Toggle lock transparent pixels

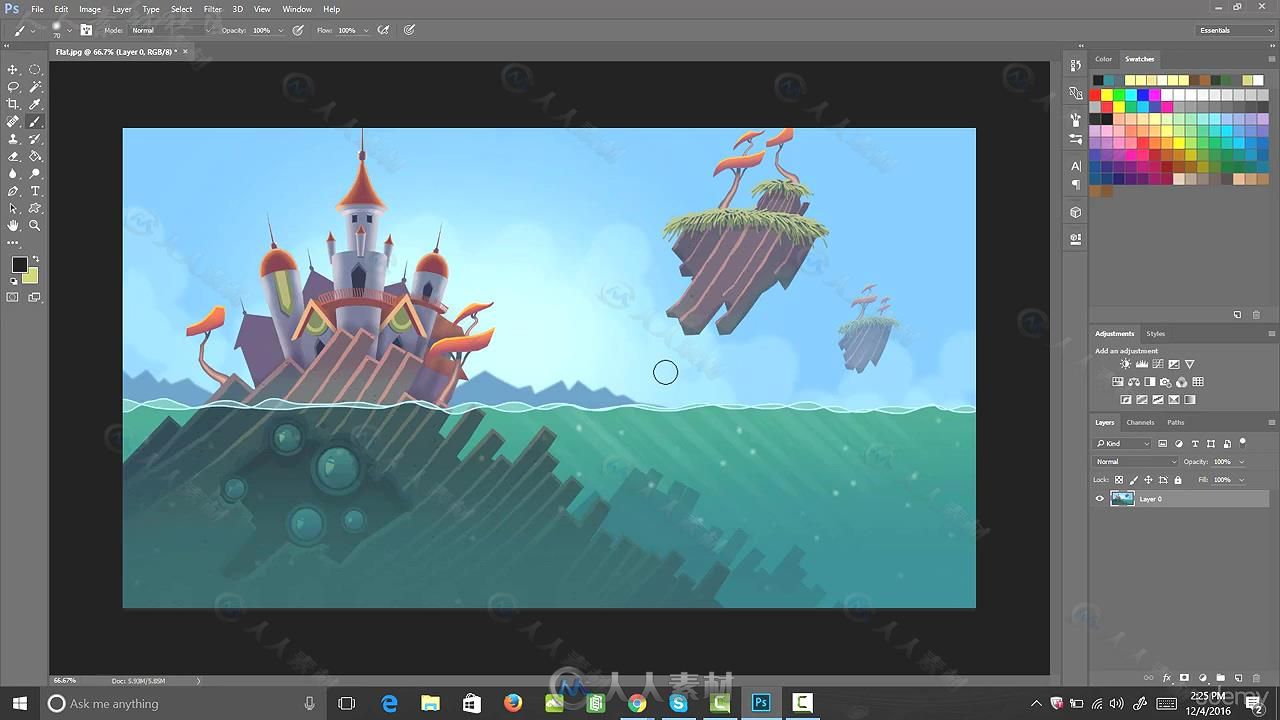1119,480
